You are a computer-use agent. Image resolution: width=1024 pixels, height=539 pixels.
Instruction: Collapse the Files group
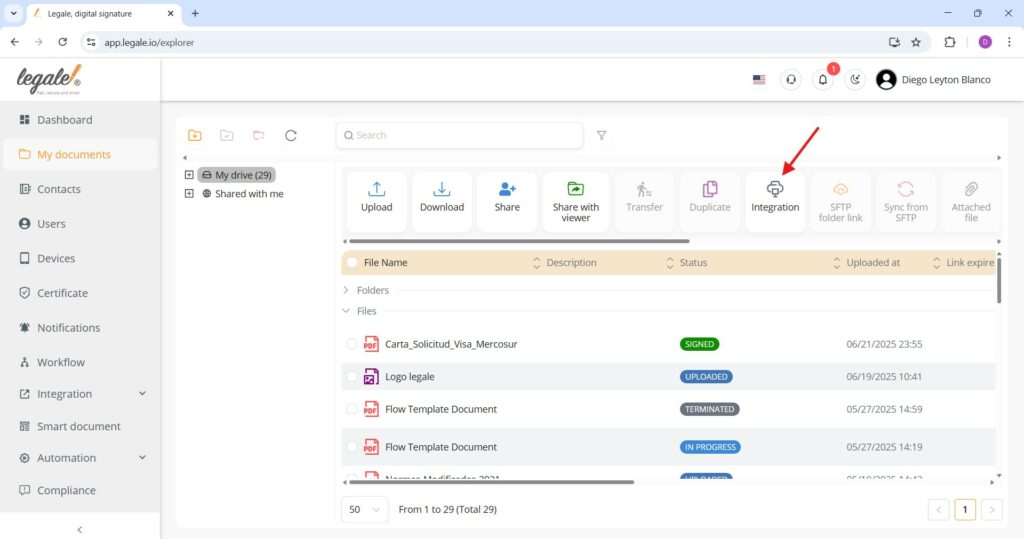(x=346, y=311)
